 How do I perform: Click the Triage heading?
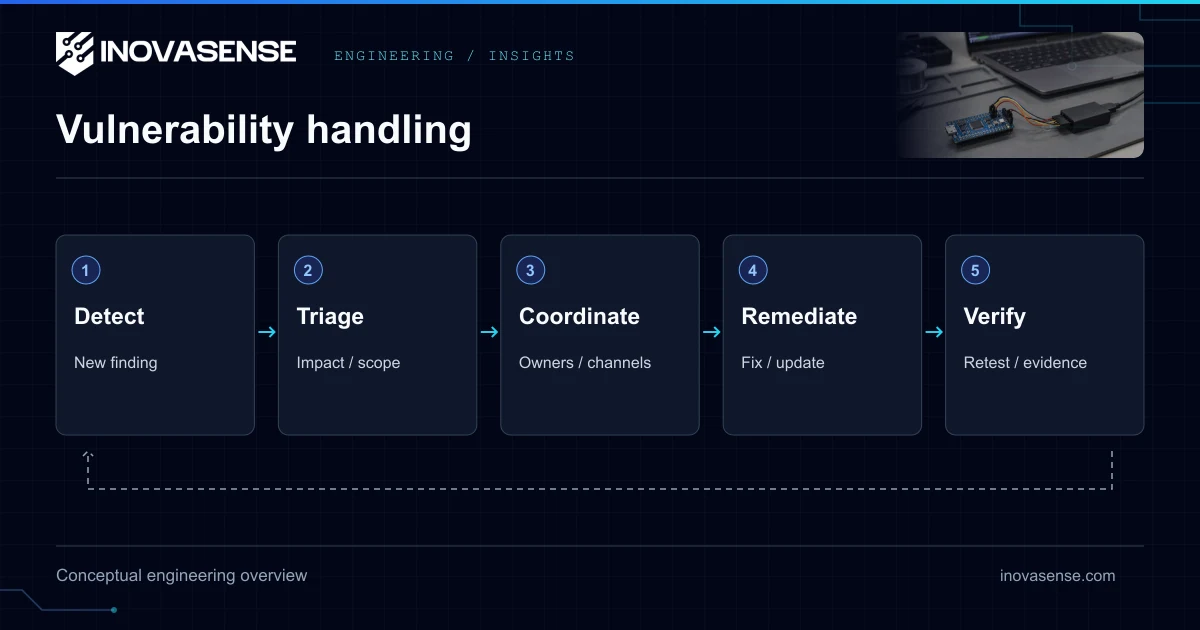click(330, 317)
